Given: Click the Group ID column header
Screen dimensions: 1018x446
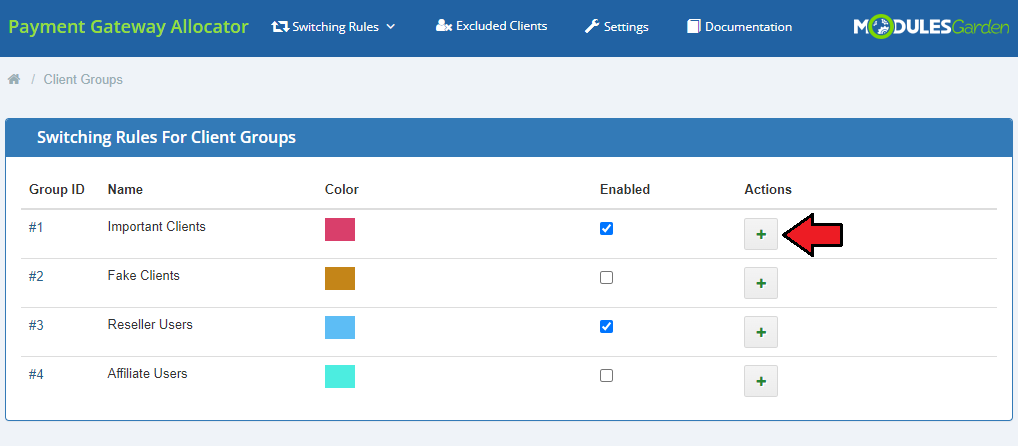Looking at the screenshot, I should (x=57, y=190).
